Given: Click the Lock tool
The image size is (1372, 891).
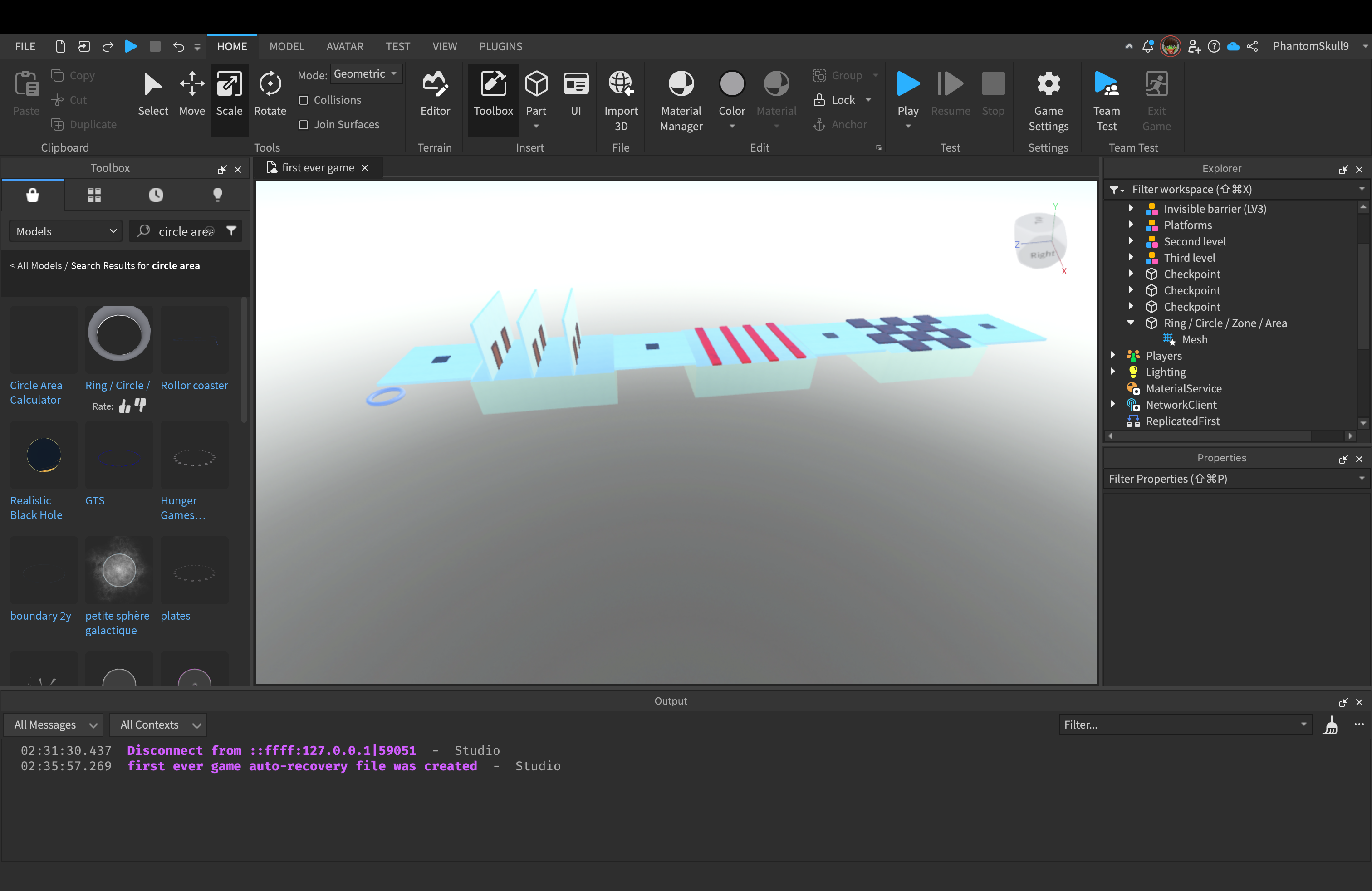Looking at the screenshot, I should click(835, 100).
